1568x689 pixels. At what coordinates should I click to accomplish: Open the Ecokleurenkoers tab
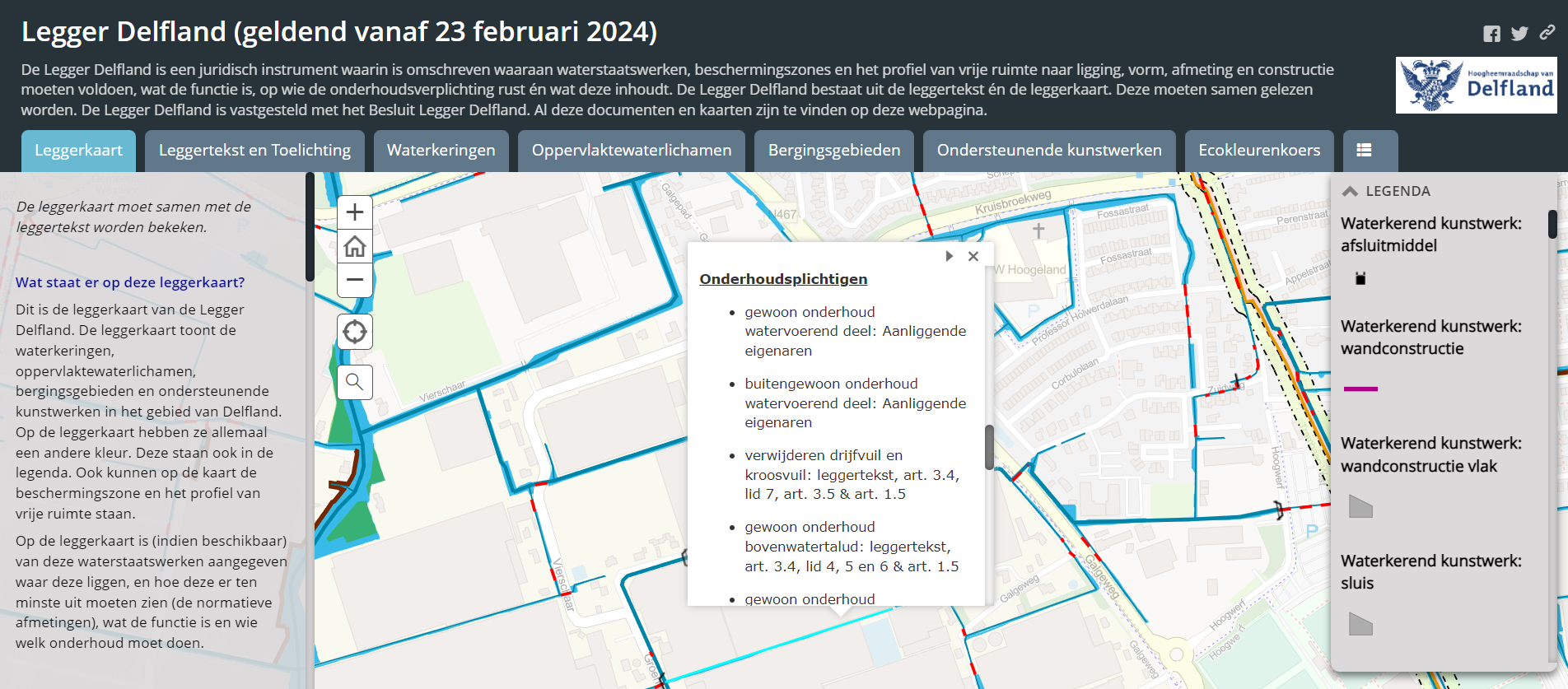point(1259,151)
